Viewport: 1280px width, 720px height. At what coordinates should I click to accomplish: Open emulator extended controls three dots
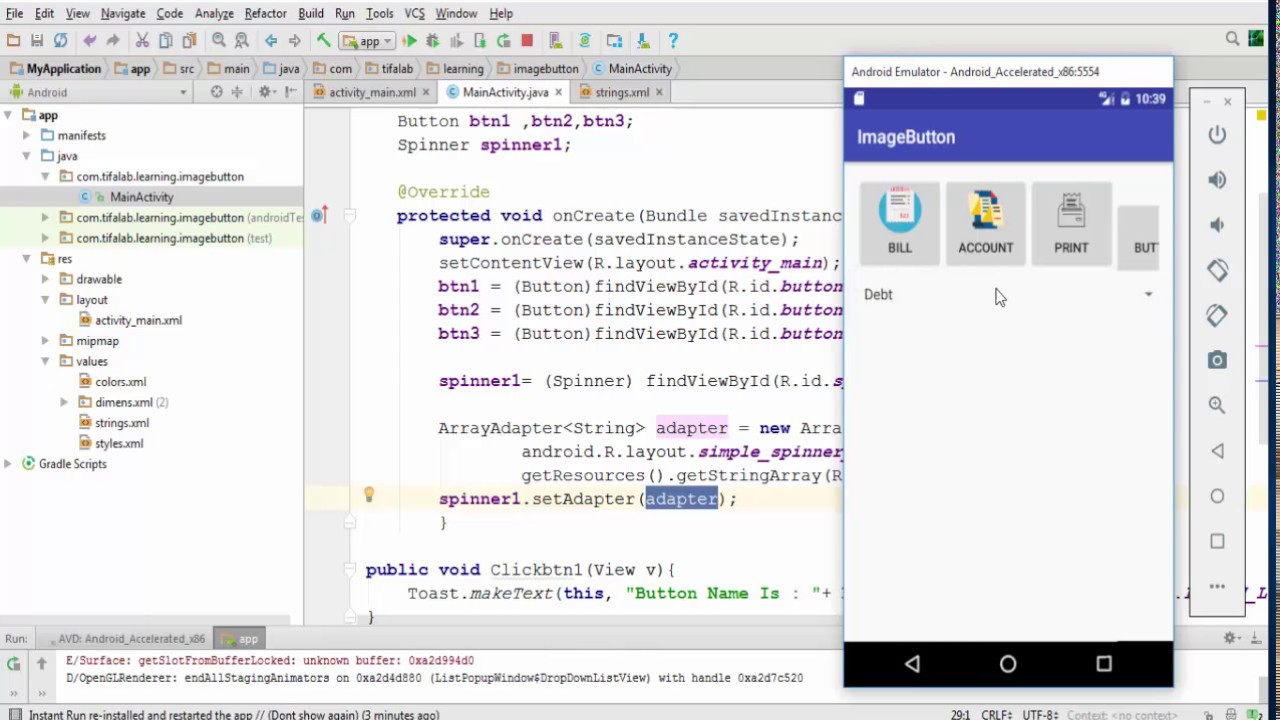(x=1217, y=586)
